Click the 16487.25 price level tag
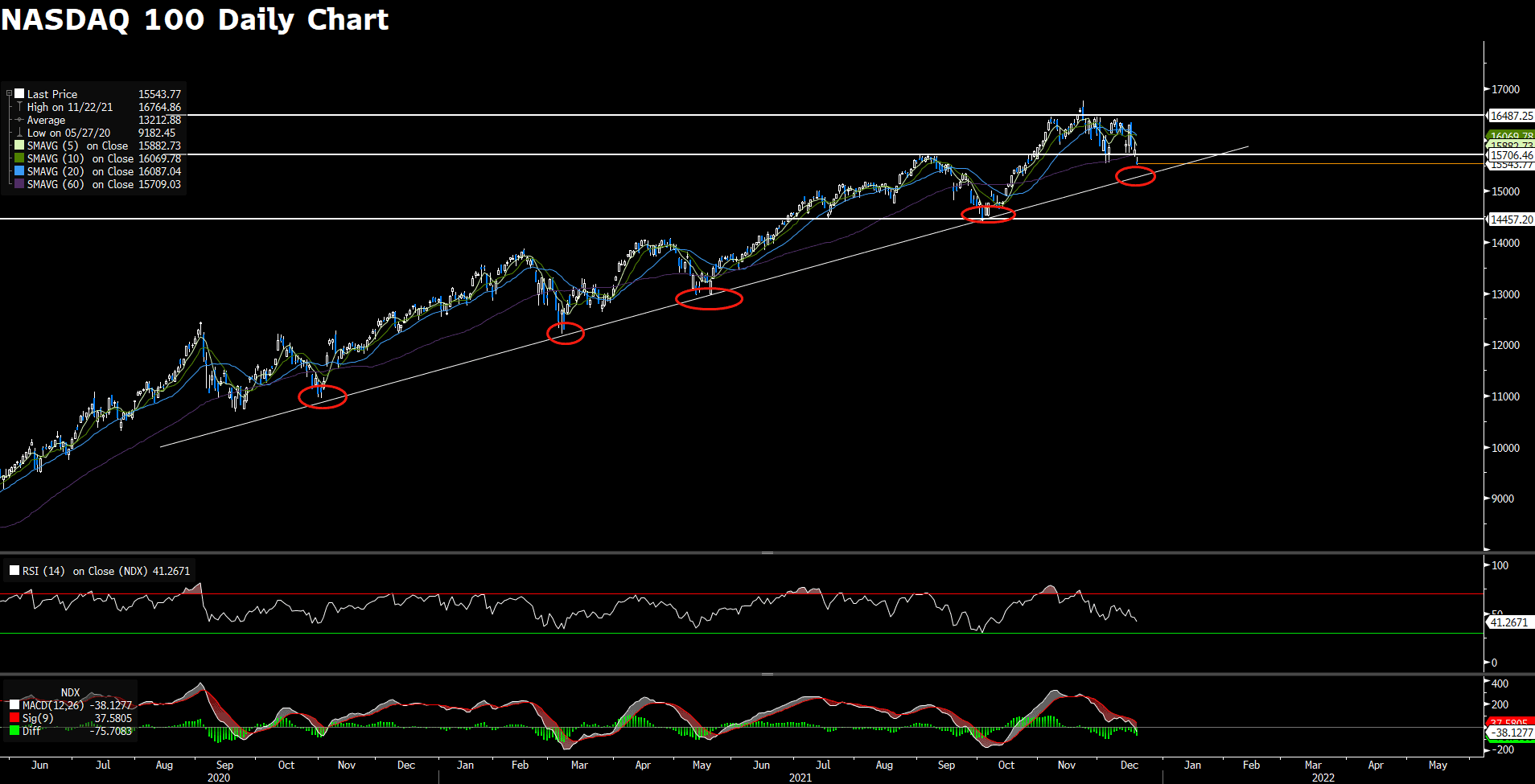1535x784 pixels. click(x=1511, y=116)
